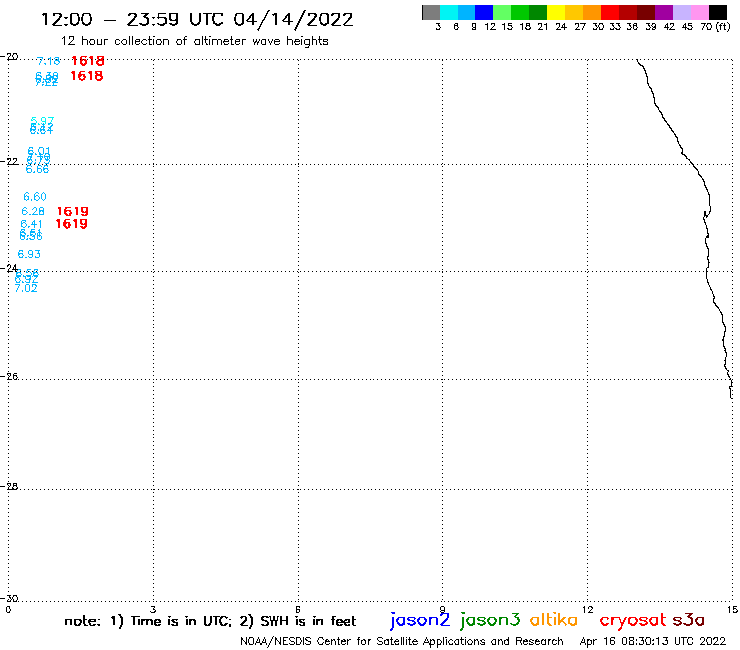
Task: Click the color bar label '45'
Action: tap(687, 27)
